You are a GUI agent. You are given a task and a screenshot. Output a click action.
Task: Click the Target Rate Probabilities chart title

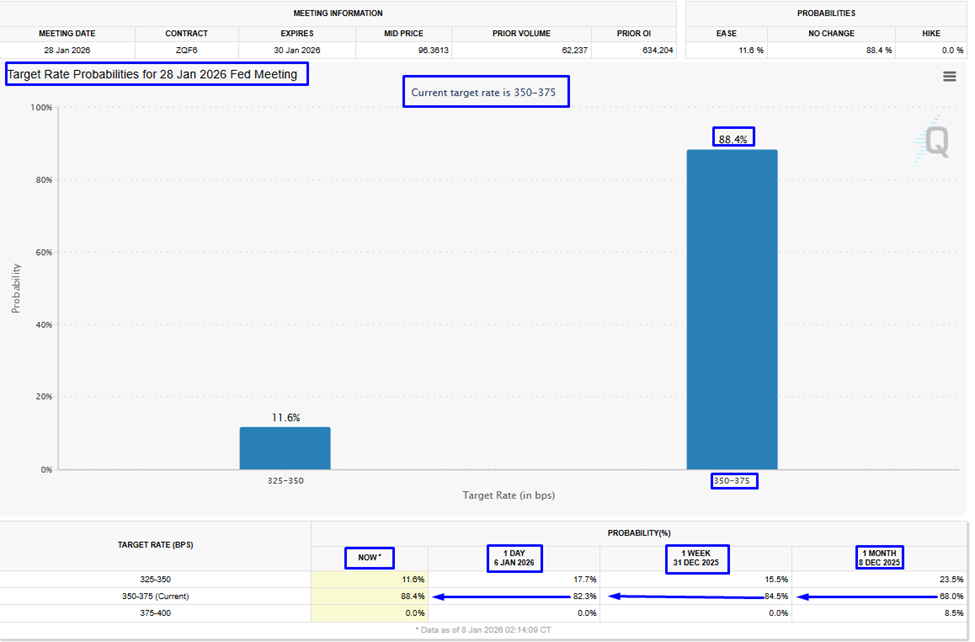157,75
